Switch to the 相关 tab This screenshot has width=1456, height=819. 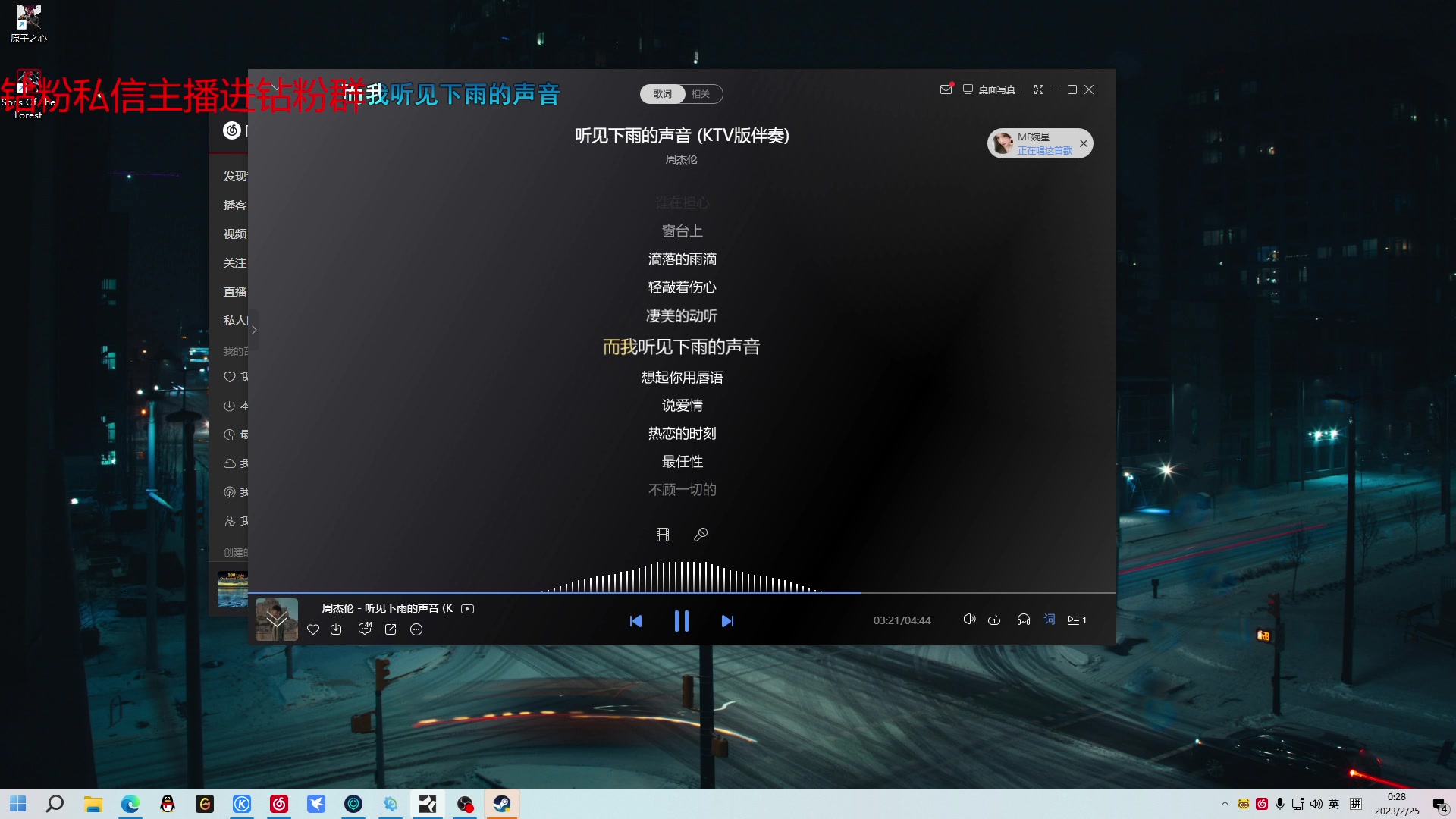click(x=700, y=94)
